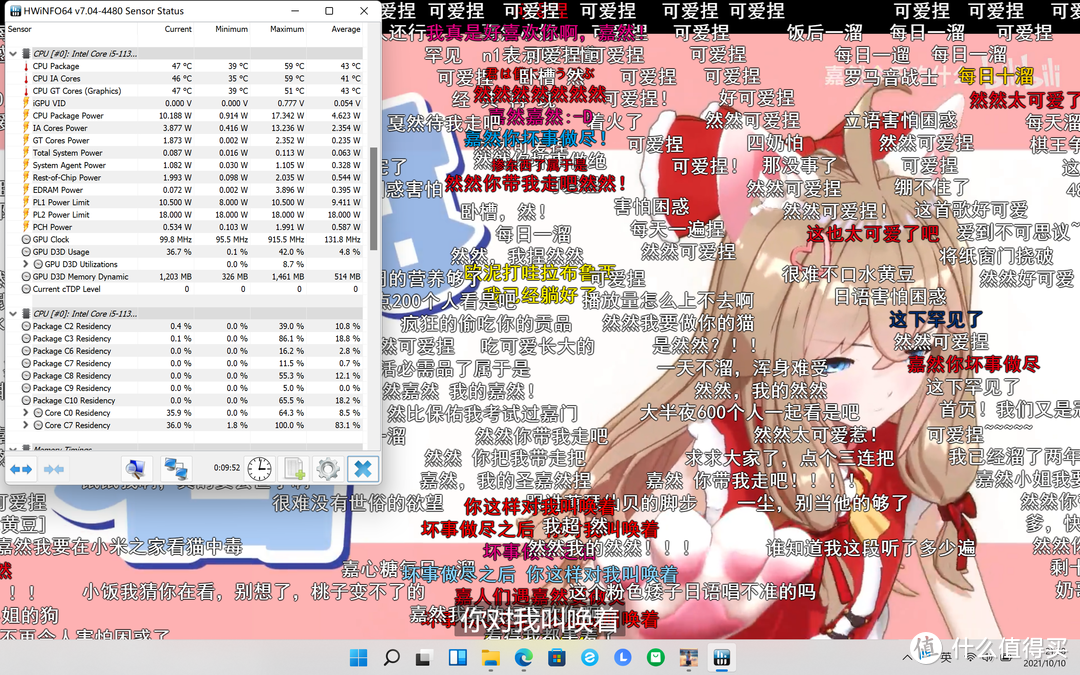The image size is (1080, 675).
Task: Select the Rest-of-Chip Power row
Action: [185, 178]
